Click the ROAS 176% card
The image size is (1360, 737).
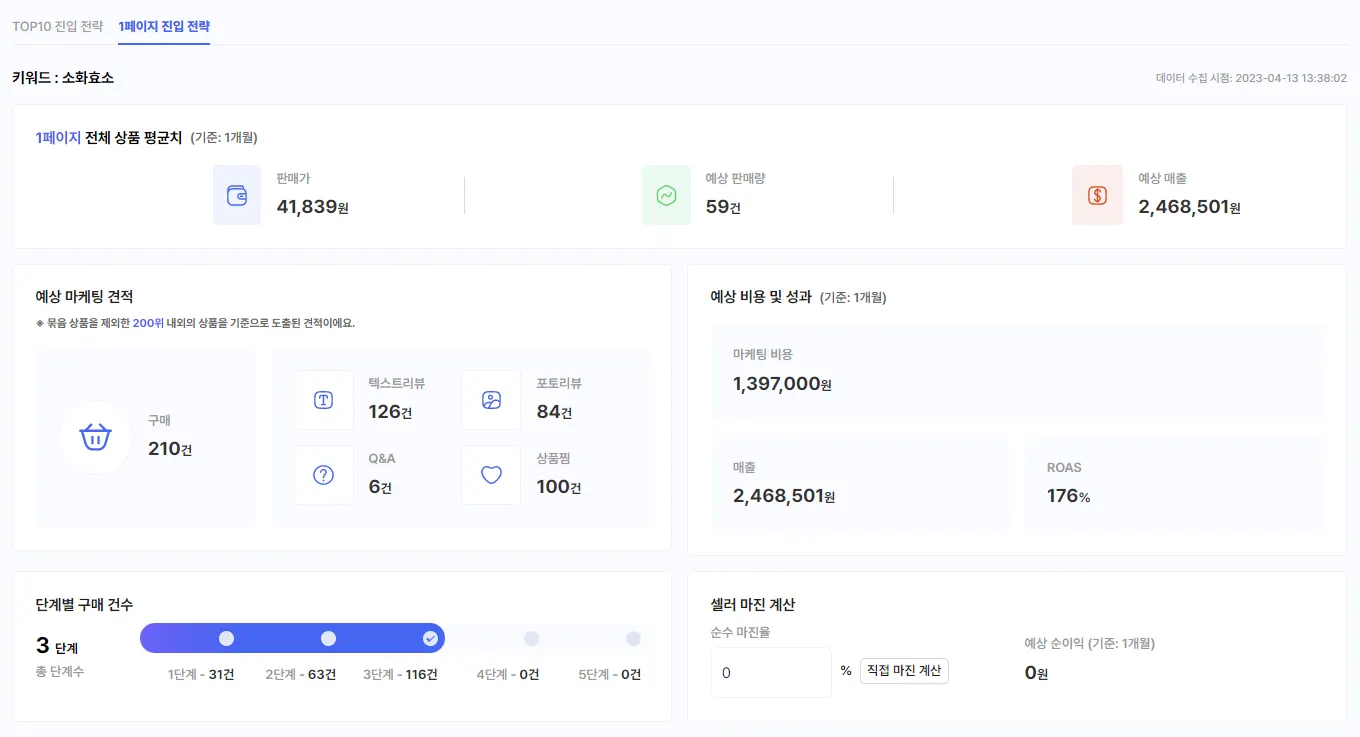(1173, 483)
